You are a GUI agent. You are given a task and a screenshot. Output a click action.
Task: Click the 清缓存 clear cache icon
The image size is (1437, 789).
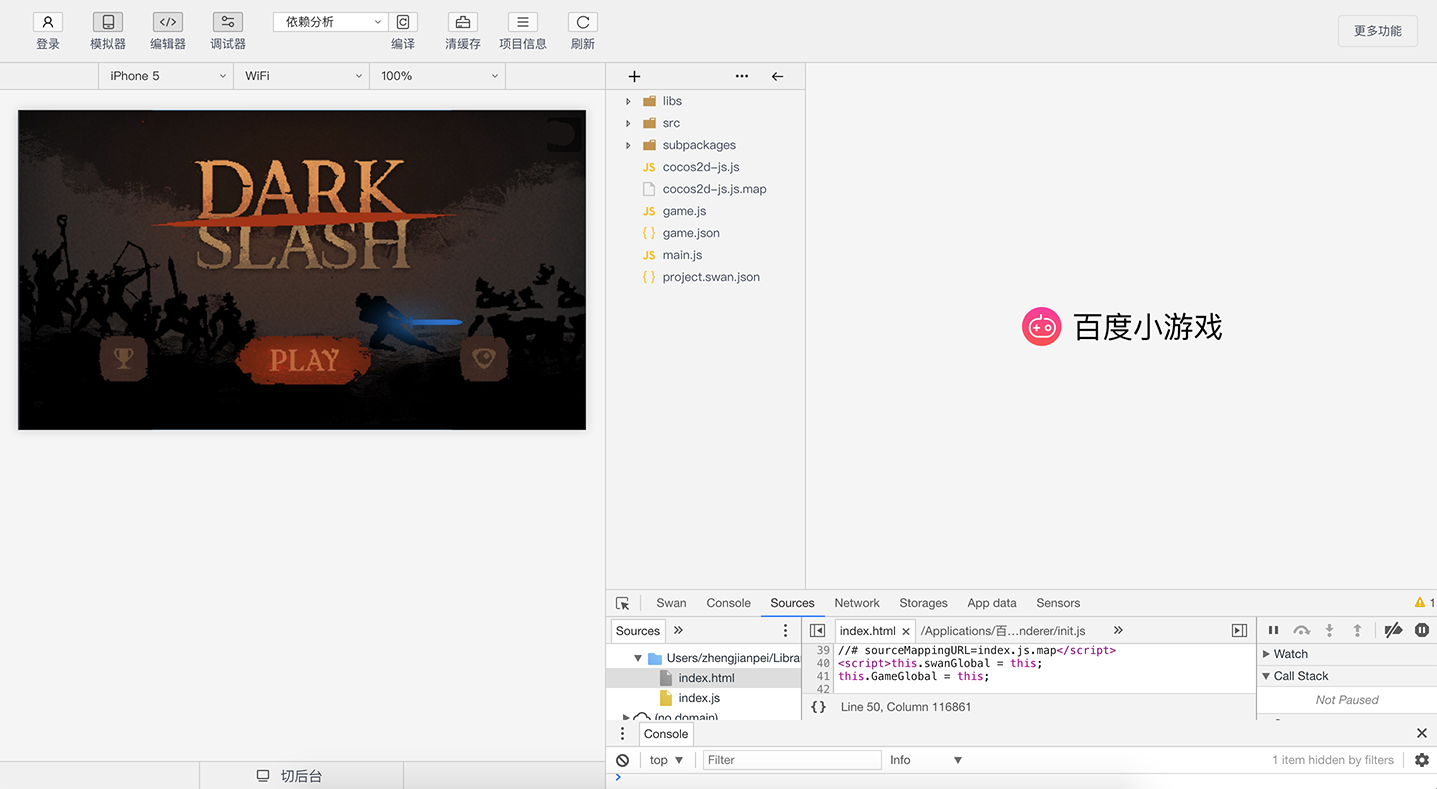[x=463, y=22]
